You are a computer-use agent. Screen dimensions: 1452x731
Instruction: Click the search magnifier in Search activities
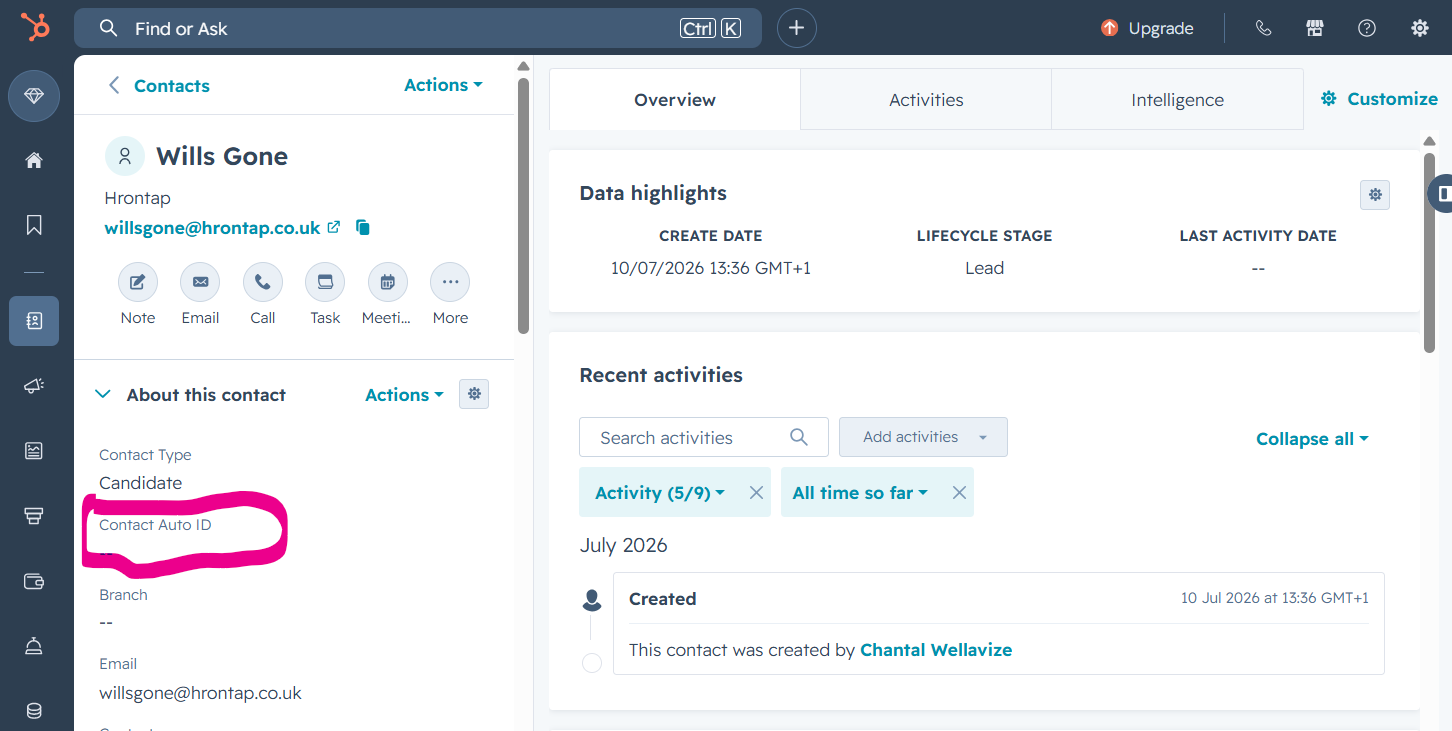tap(798, 437)
